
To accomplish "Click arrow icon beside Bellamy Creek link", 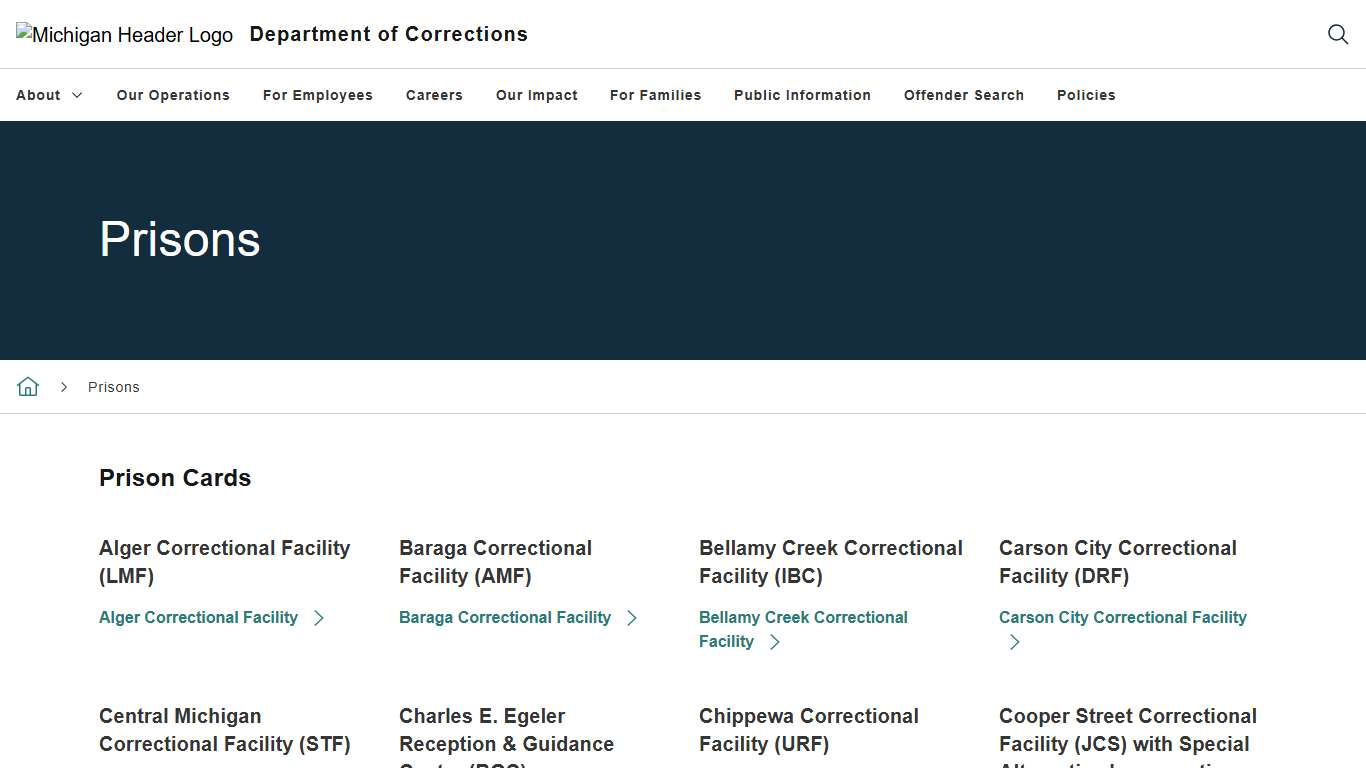I will point(775,642).
